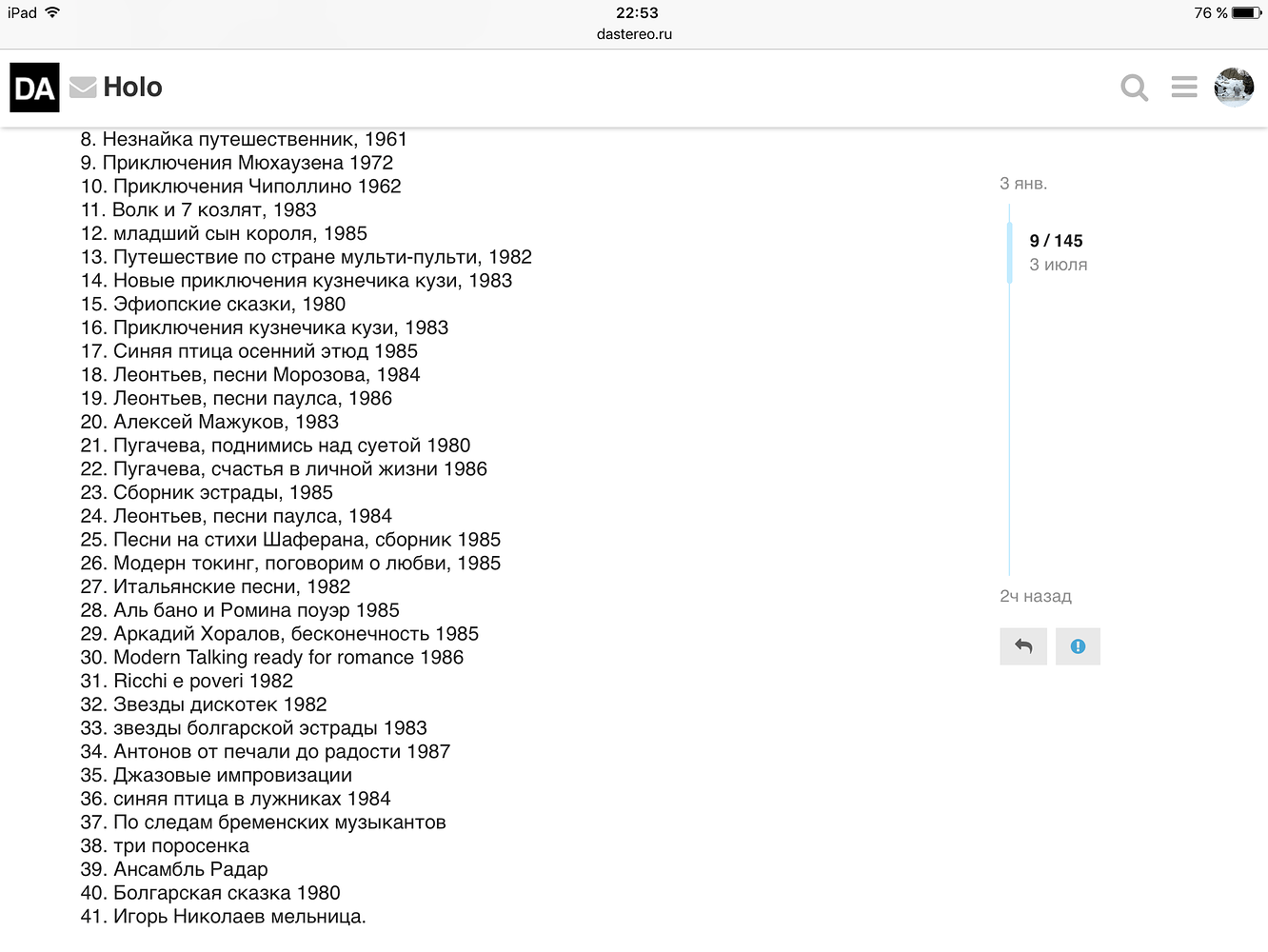The height and width of the screenshot is (952, 1268).
Task: Open the hamburger menu
Action: click(1184, 88)
